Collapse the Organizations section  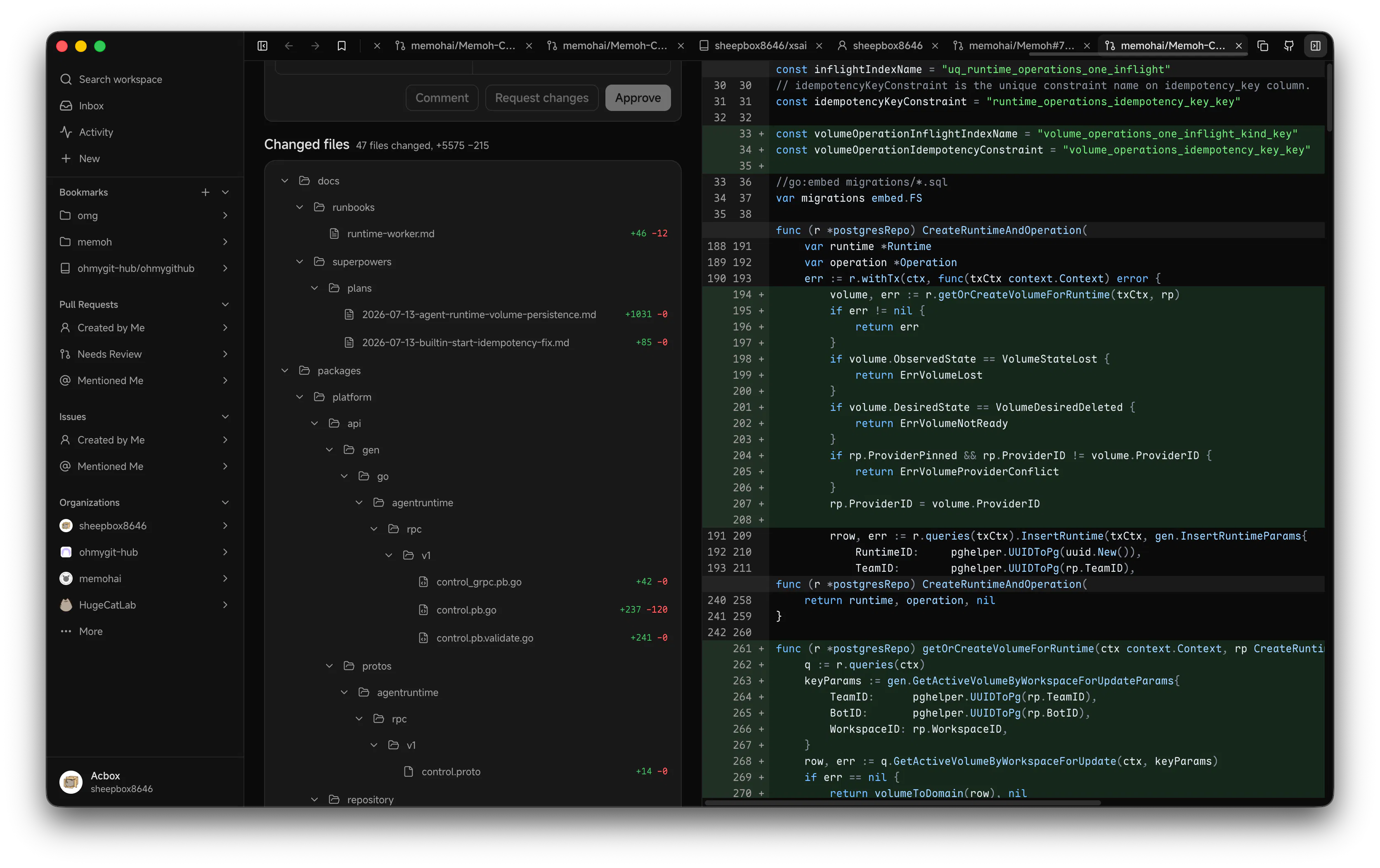click(225, 502)
